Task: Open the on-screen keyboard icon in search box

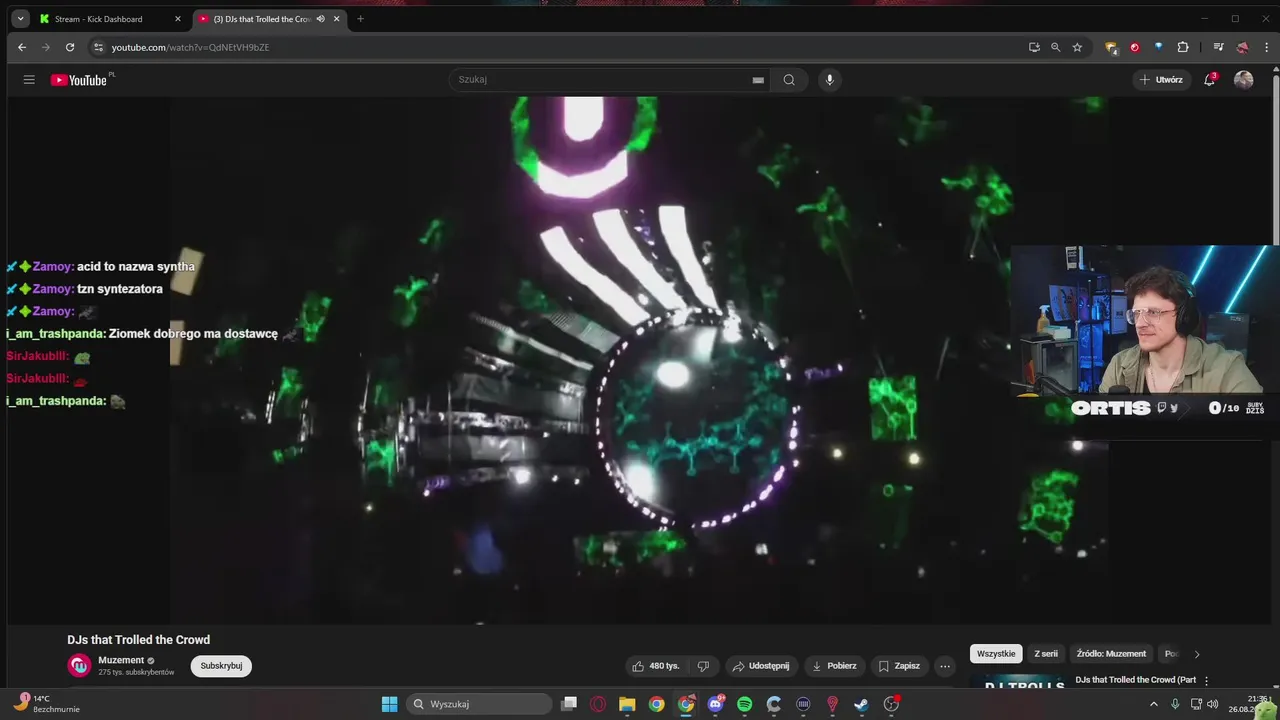Action: click(x=758, y=80)
